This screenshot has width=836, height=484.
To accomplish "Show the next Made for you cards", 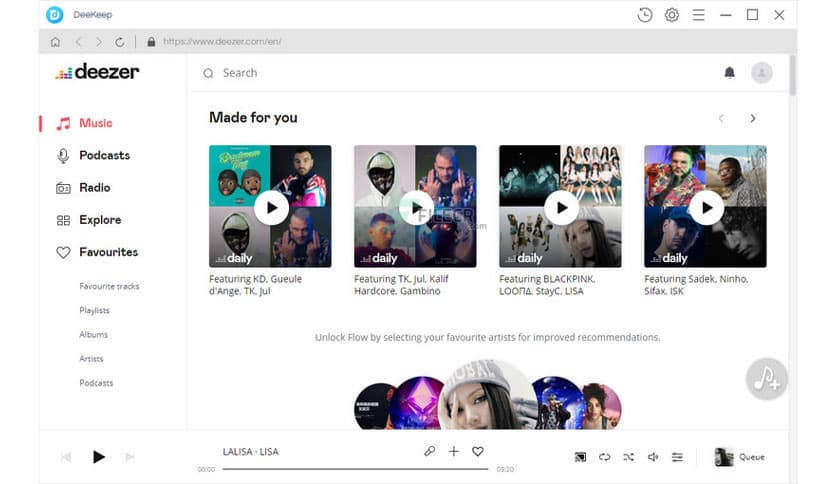I will [753, 118].
